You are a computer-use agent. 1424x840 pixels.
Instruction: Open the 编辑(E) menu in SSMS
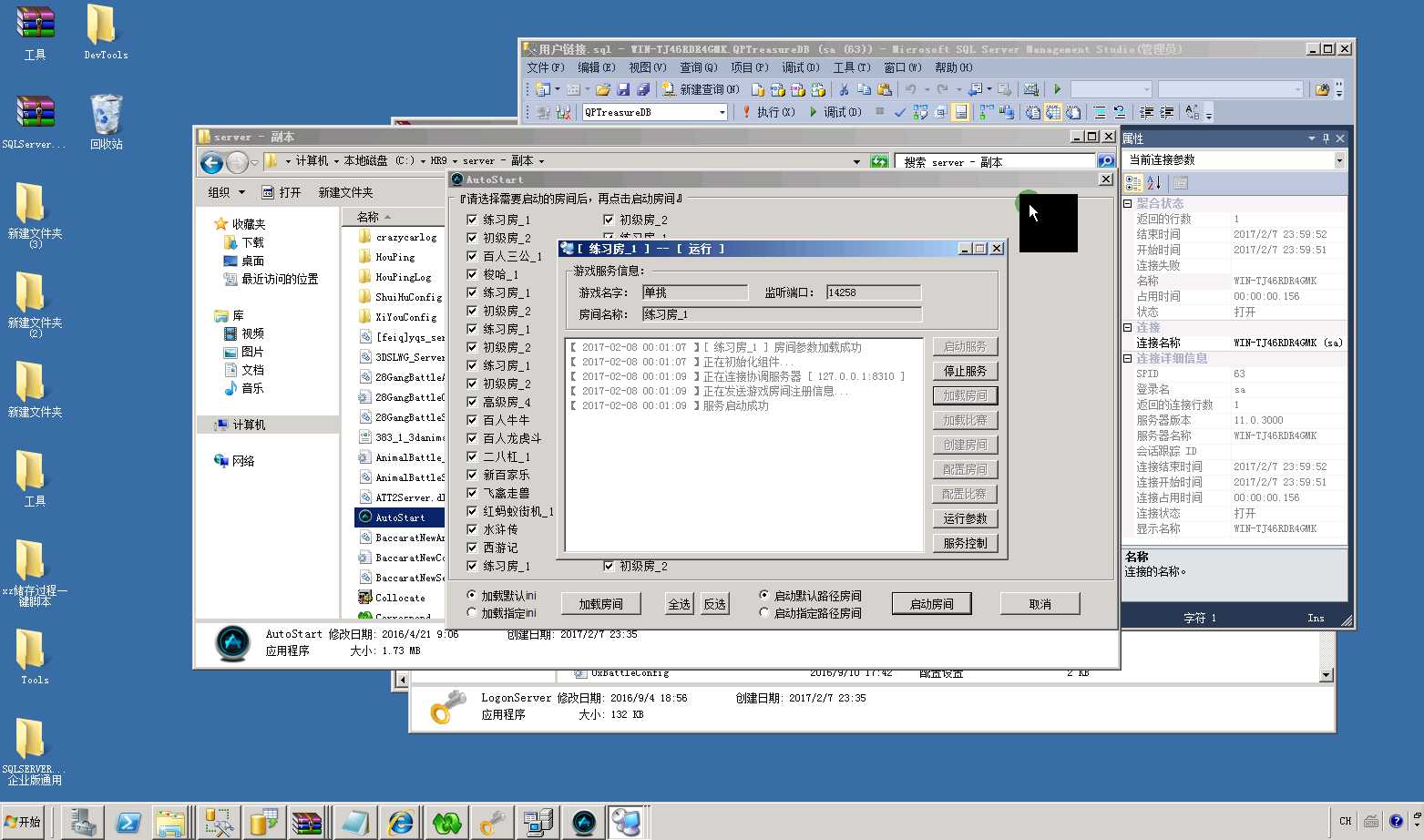coord(597,67)
